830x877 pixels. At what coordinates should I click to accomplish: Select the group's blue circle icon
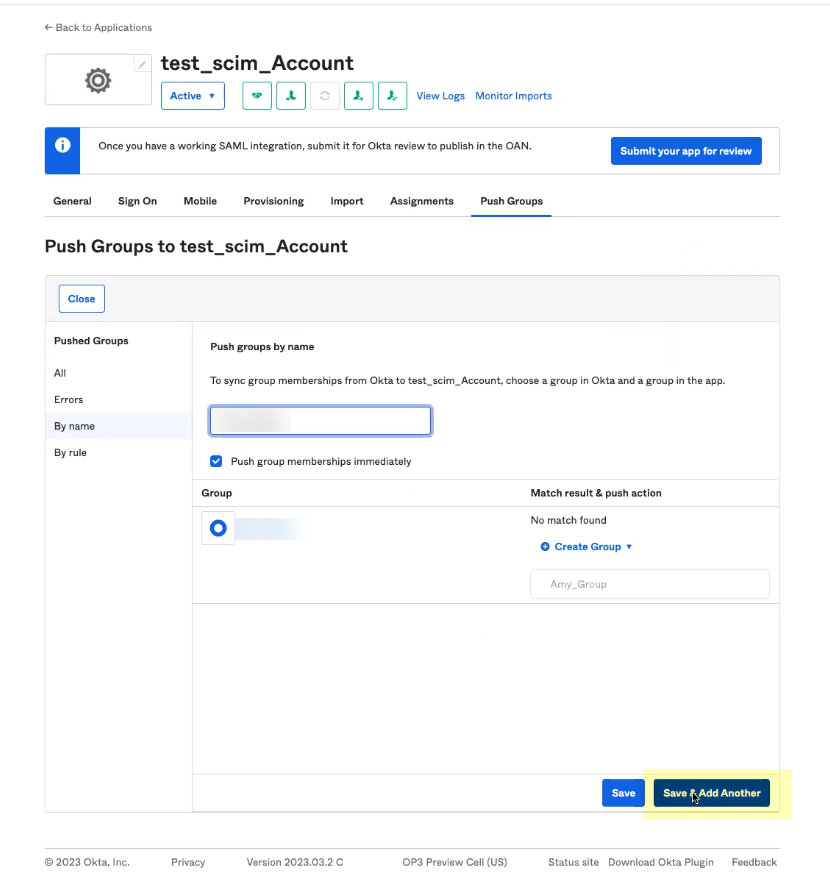pos(218,528)
